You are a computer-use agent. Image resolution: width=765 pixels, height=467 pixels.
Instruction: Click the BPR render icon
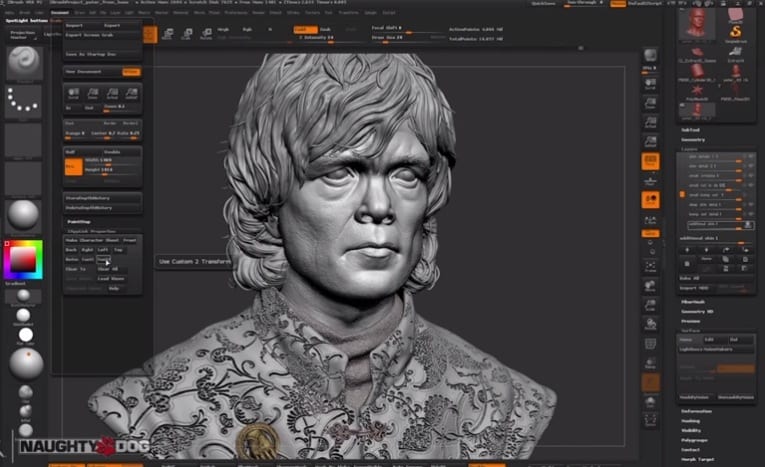click(650, 55)
